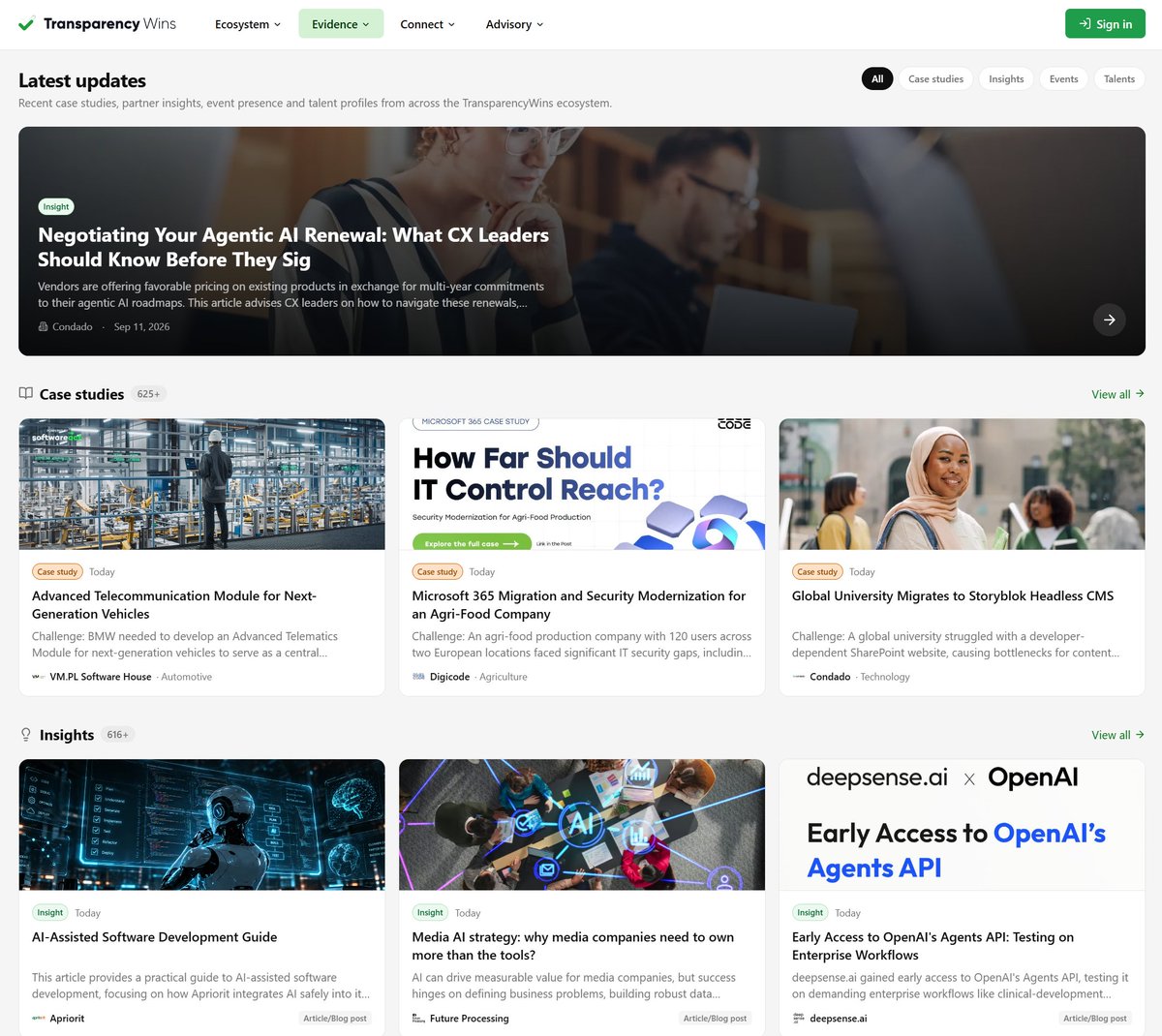This screenshot has width=1162, height=1036.
Task: Open Advanced Telecommunication Module case study title
Action: (x=174, y=605)
